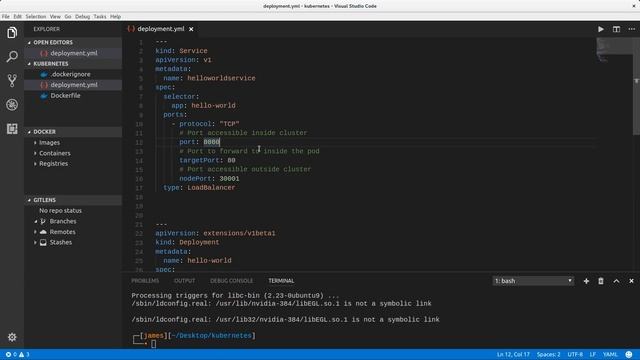Click the run play icon in editor toolbar

click(x=601, y=29)
